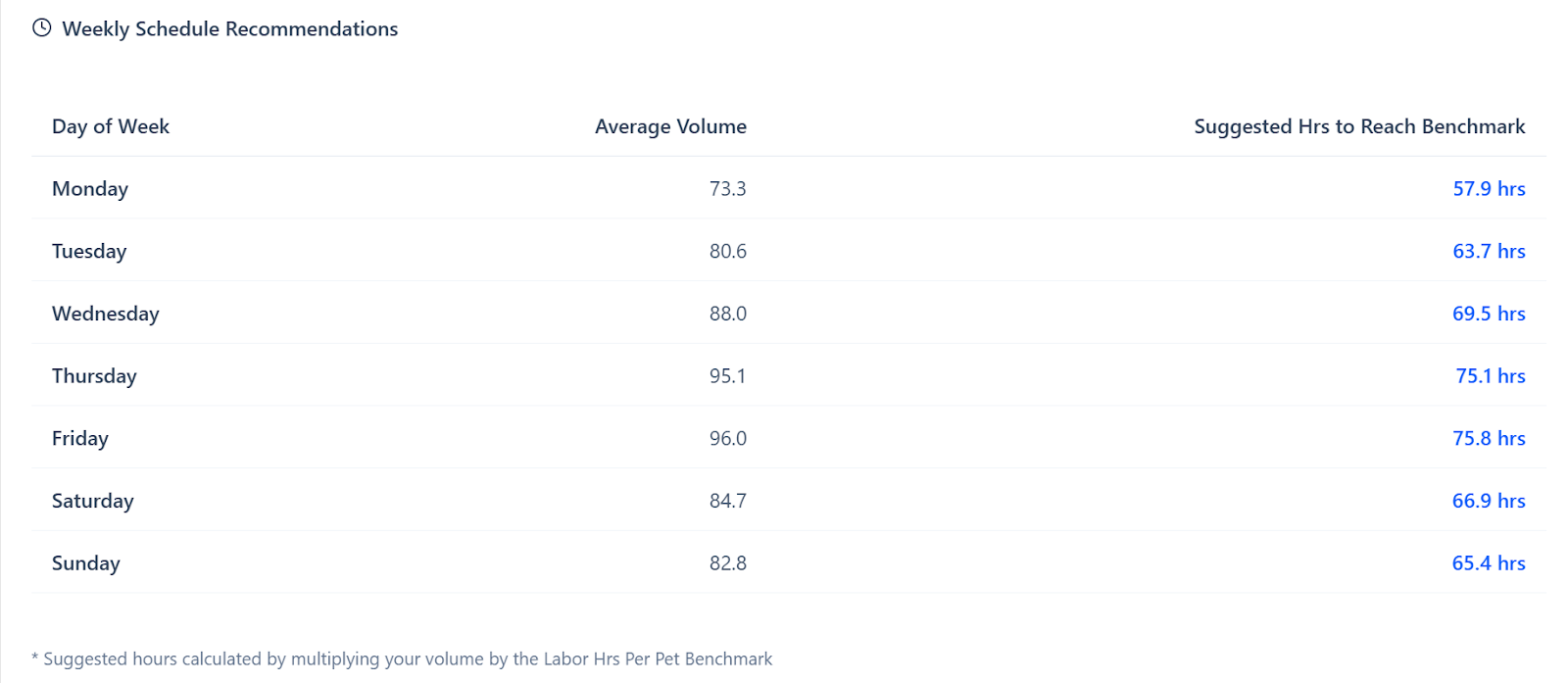Click the Average Volume column header
This screenshot has height=683, width=1568.
[670, 126]
